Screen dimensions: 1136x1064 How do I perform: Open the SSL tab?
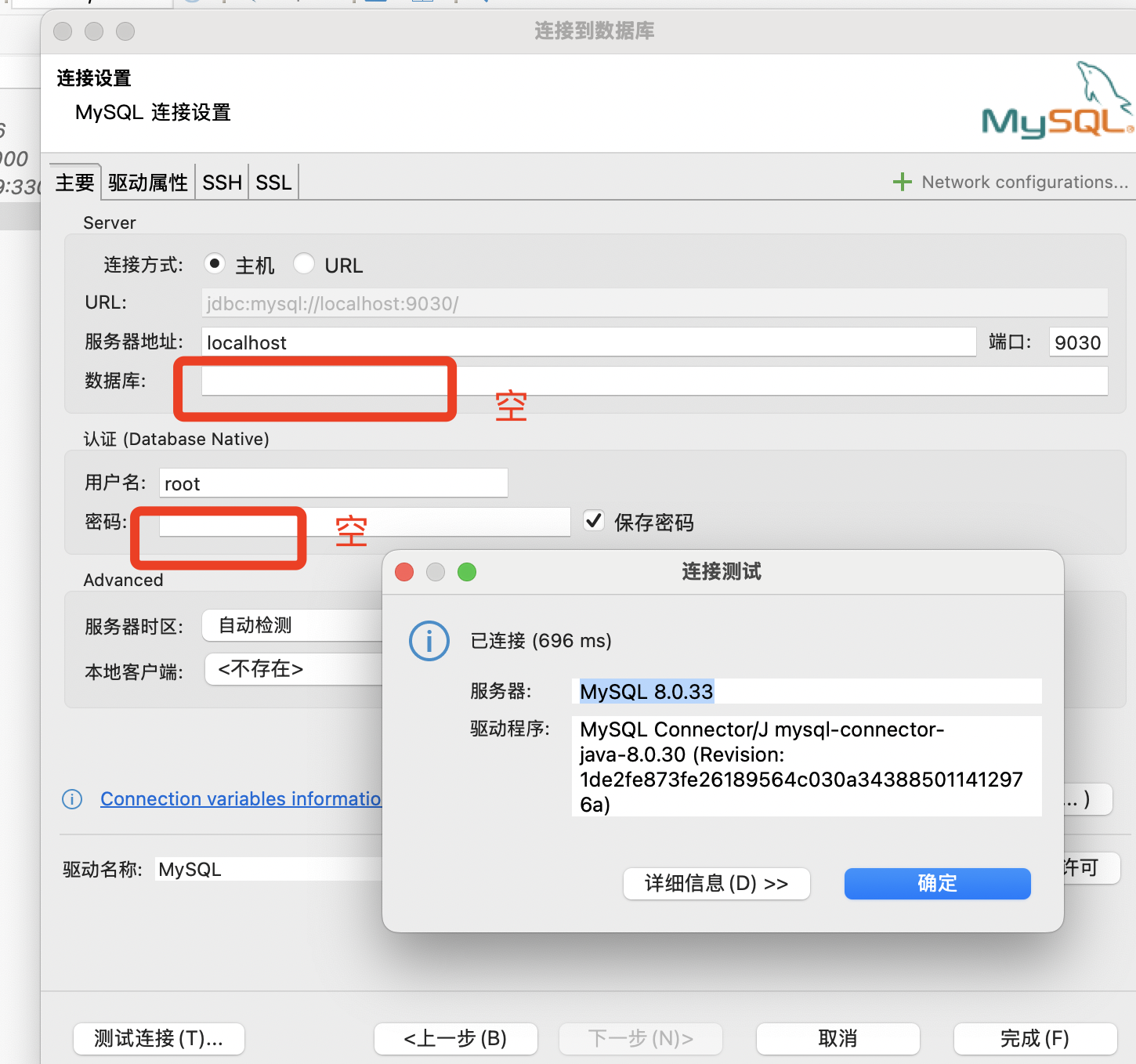tap(273, 183)
